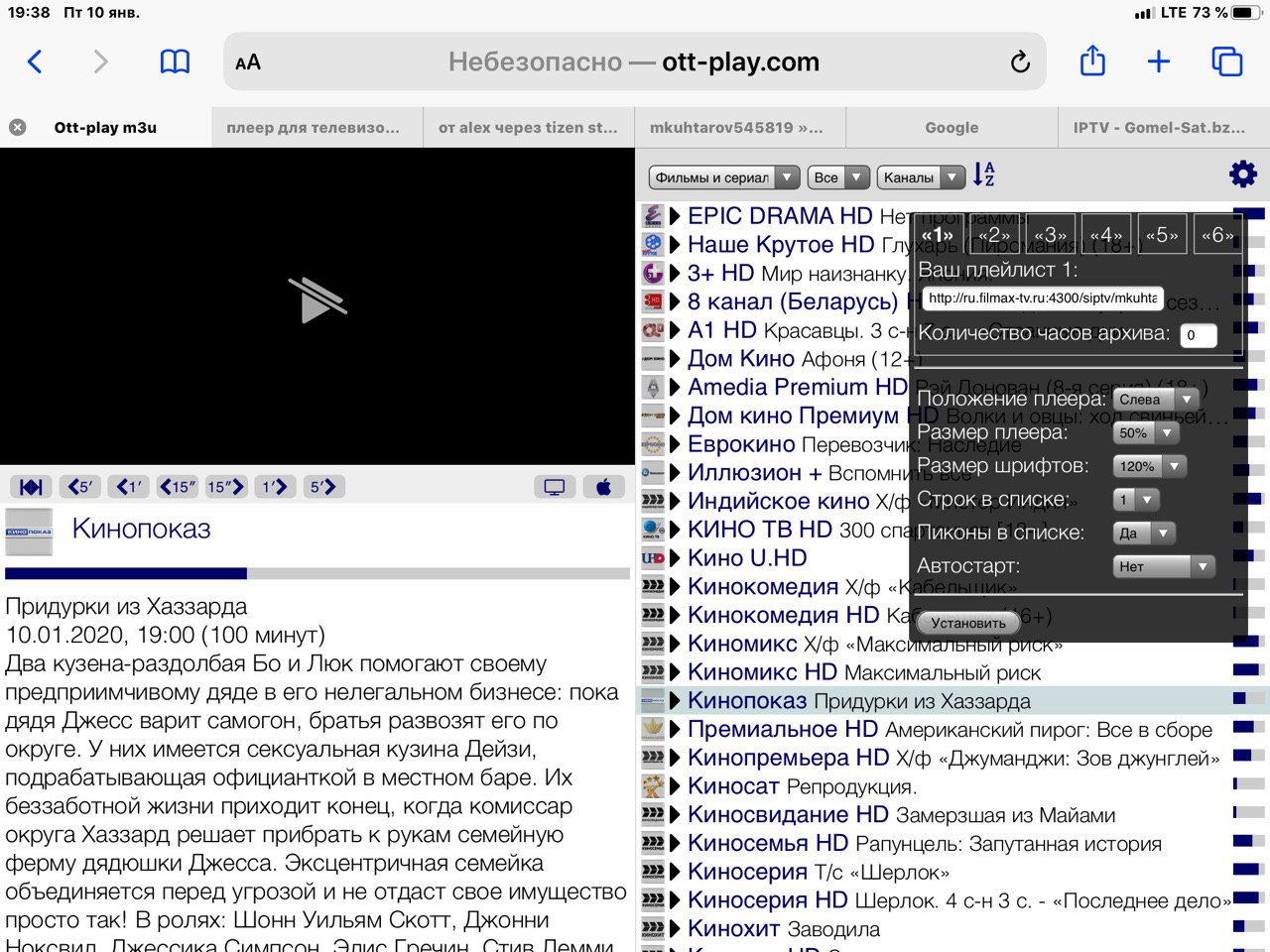1270x952 pixels.
Task: Close the Ott-play m3u tab
Action: coord(18,127)
